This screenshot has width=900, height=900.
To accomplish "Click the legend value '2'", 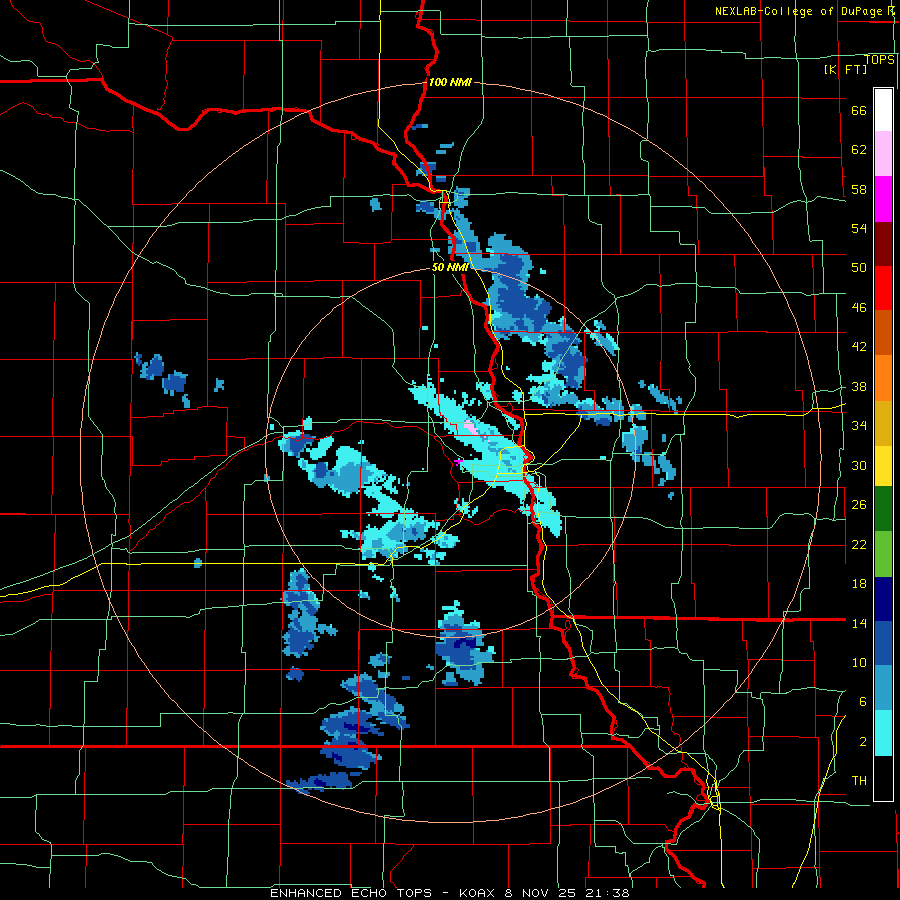I will click(x=862, y=742).
